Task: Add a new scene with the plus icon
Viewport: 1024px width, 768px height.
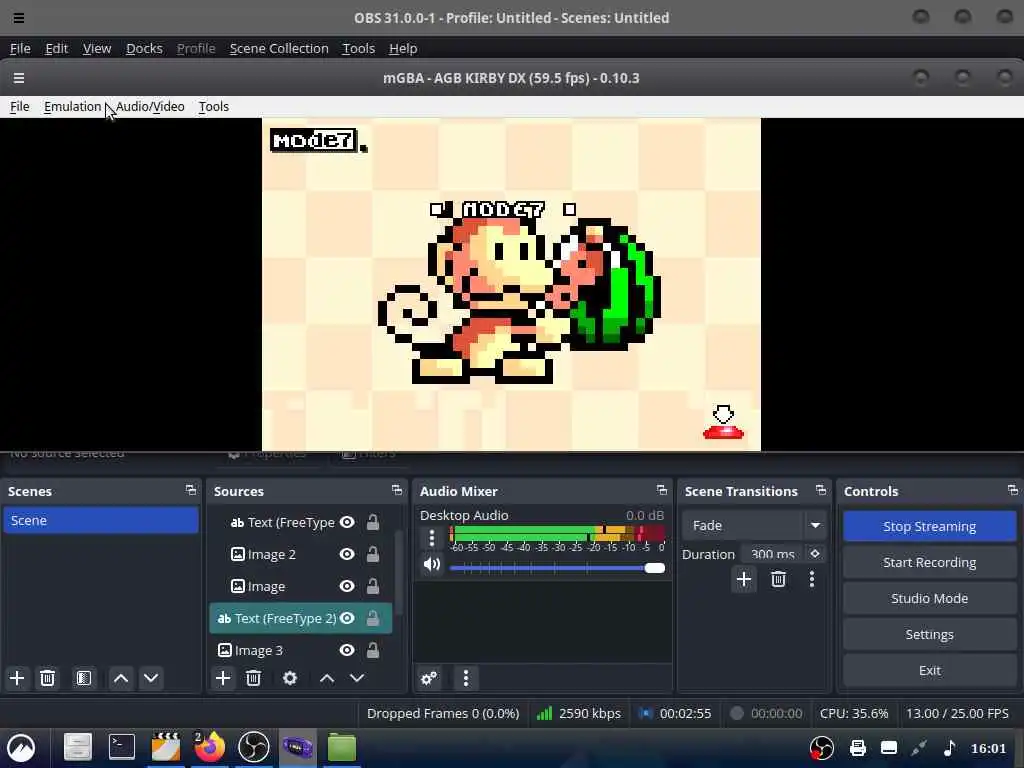Action: coord(17,678)
